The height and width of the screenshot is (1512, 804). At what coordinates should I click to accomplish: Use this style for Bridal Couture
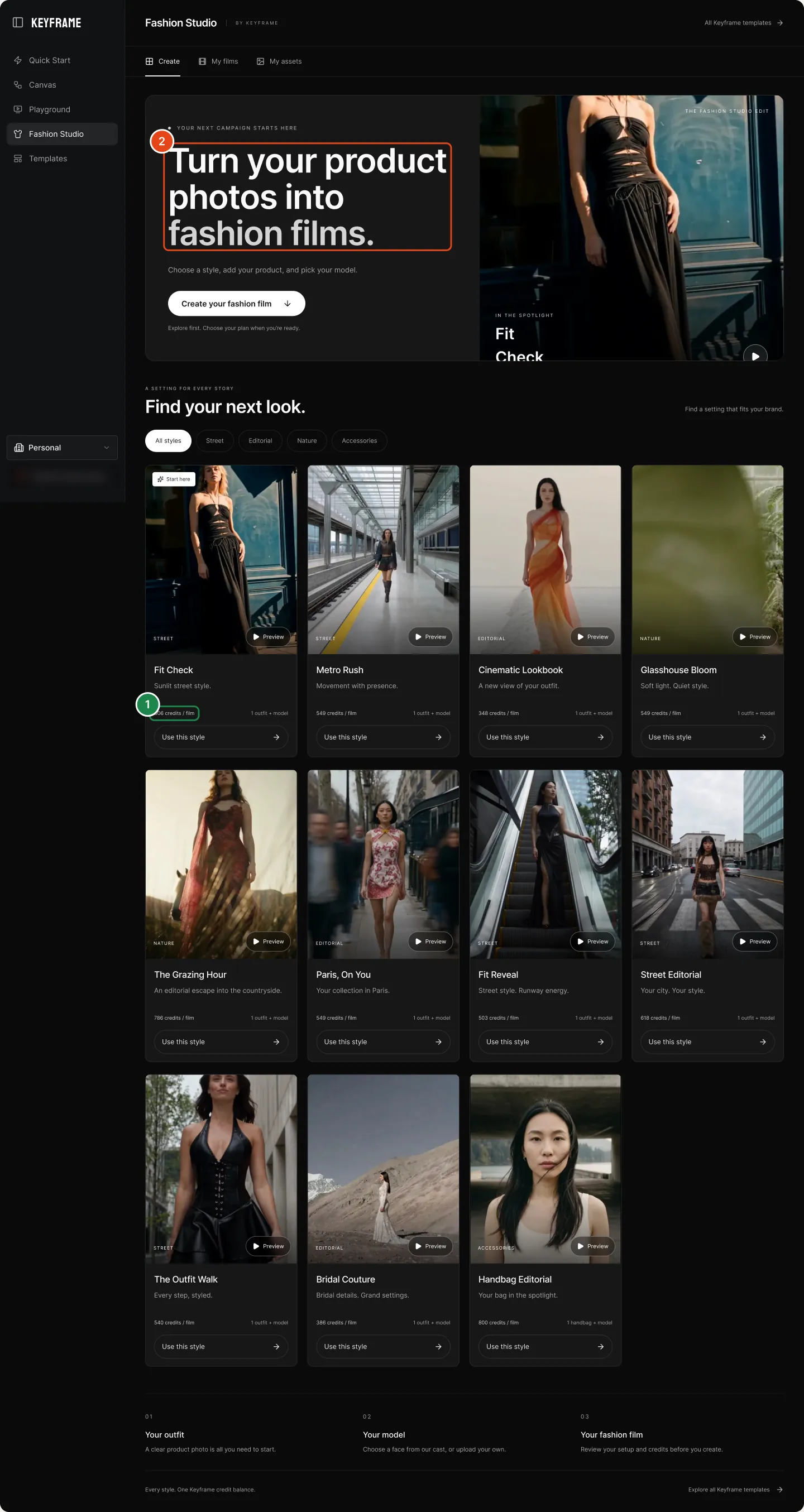[383, 1346]
